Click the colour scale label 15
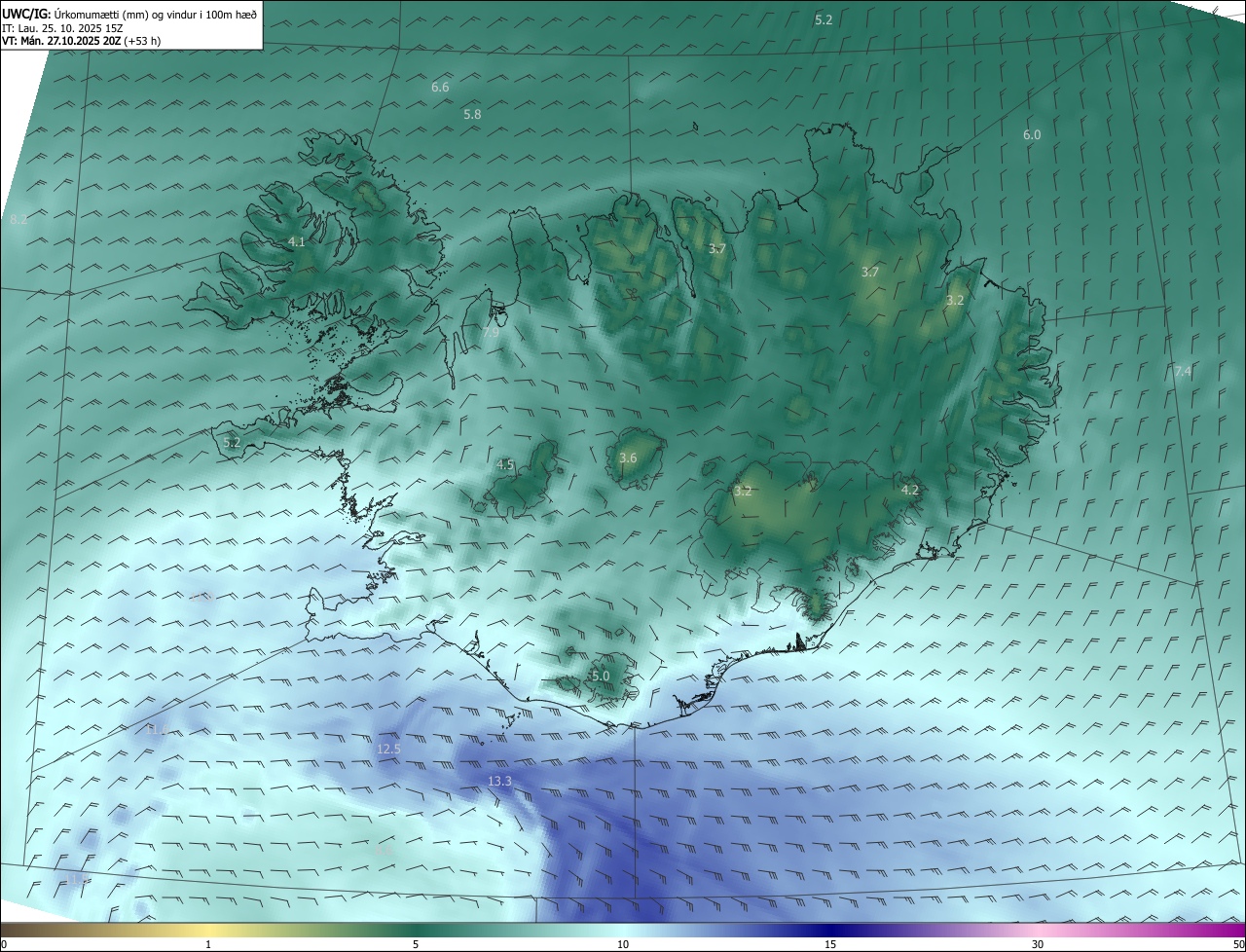1246x952 pixels. tap(830, 944)
